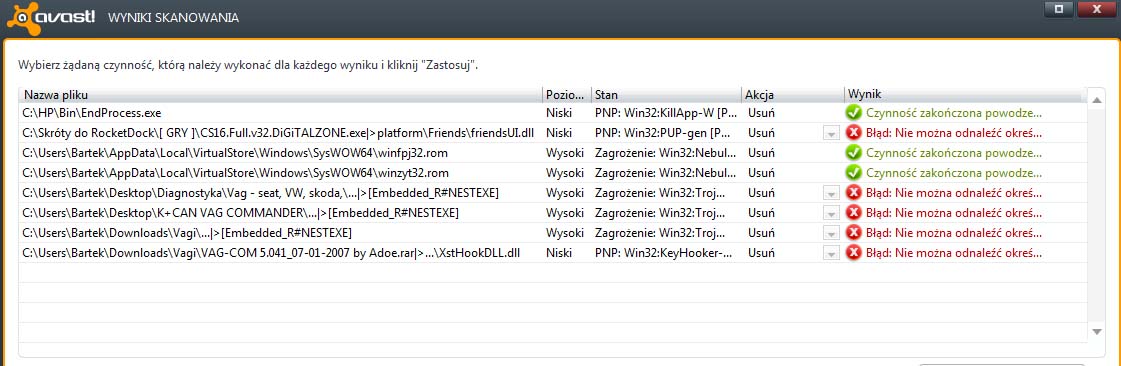The image size is (1121, 366).
Task: Click Niski level cell for EndProcess.exe
Action: pos(559,113)
